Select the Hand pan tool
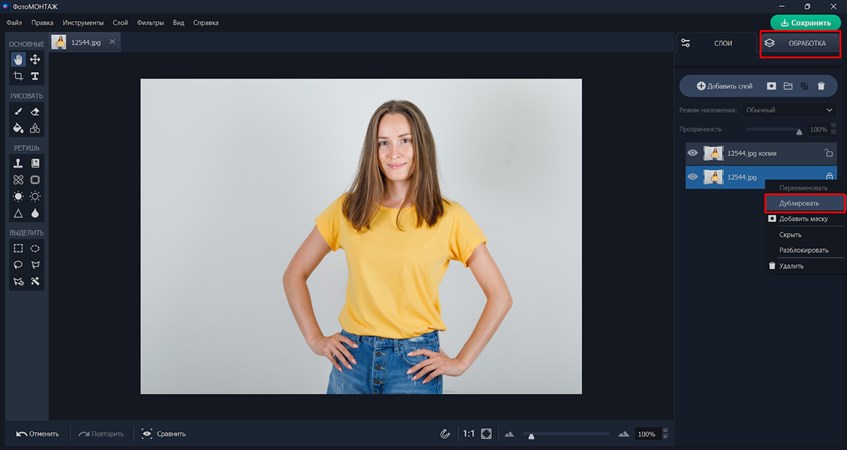This screenshot has width=847, height=450. point(18,60)
